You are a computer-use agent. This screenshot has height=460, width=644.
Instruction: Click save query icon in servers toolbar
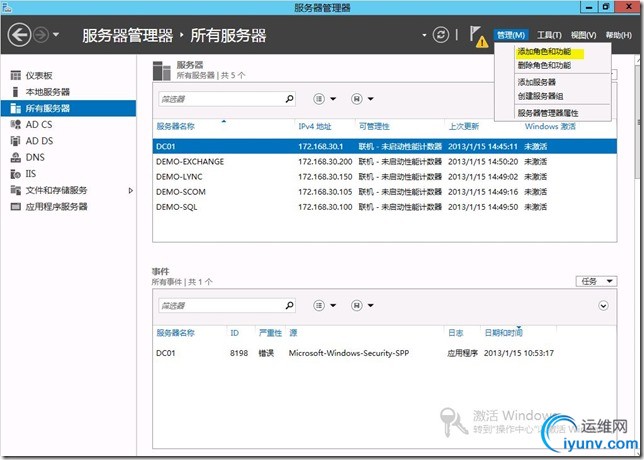357,99
